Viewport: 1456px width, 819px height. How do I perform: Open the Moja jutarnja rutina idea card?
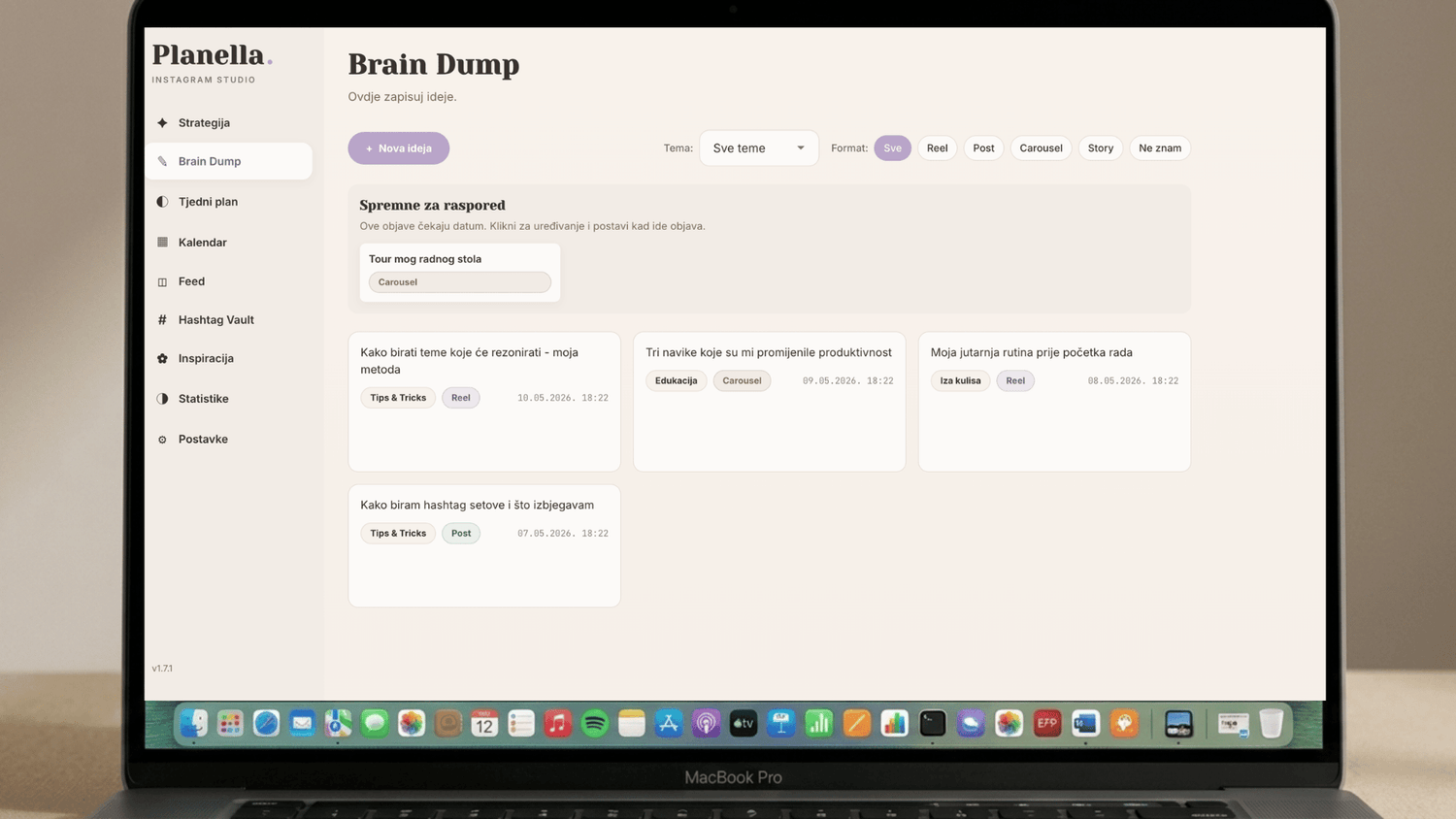1054,402
